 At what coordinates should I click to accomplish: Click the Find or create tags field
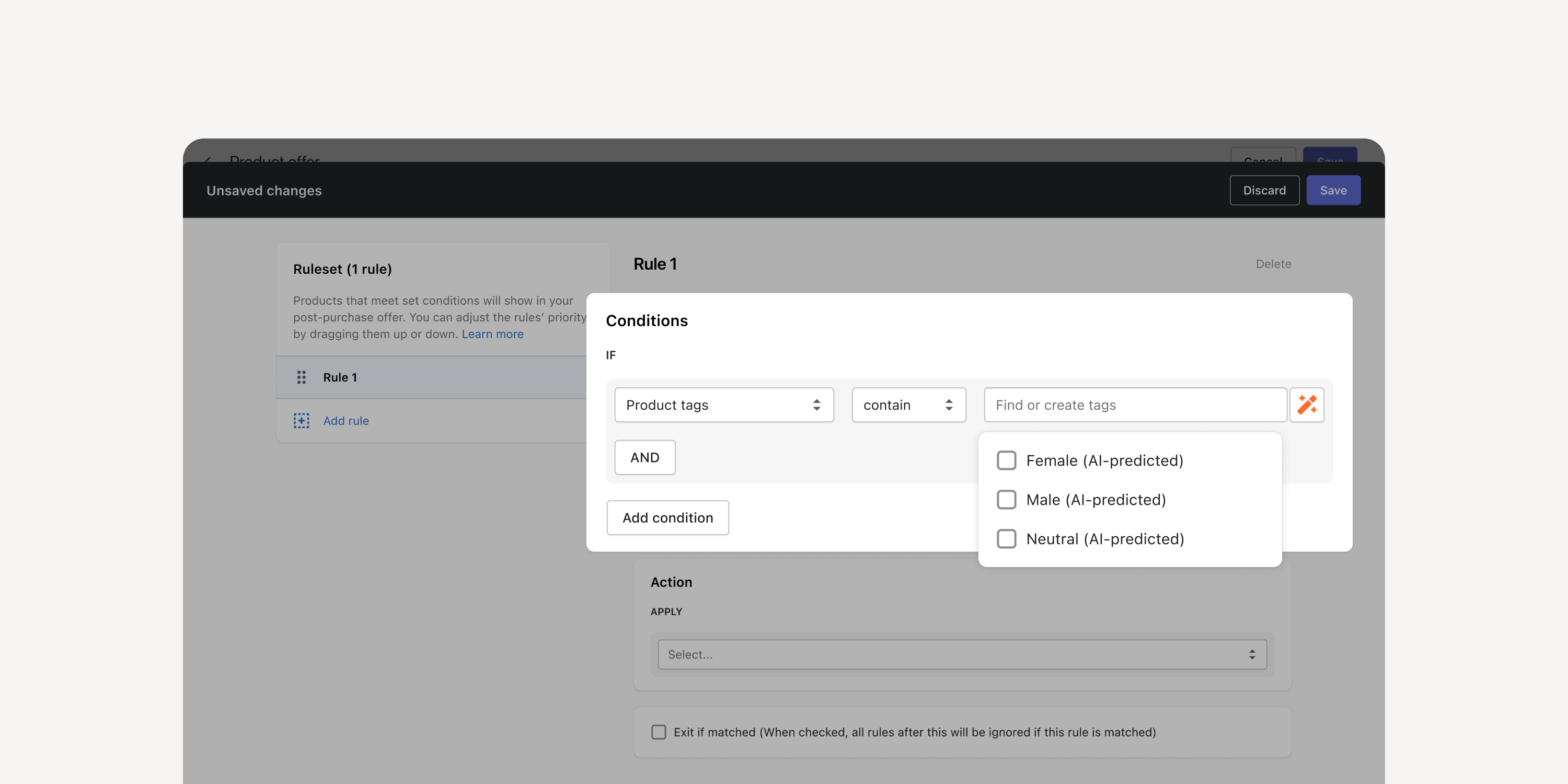click(1135, 405)
